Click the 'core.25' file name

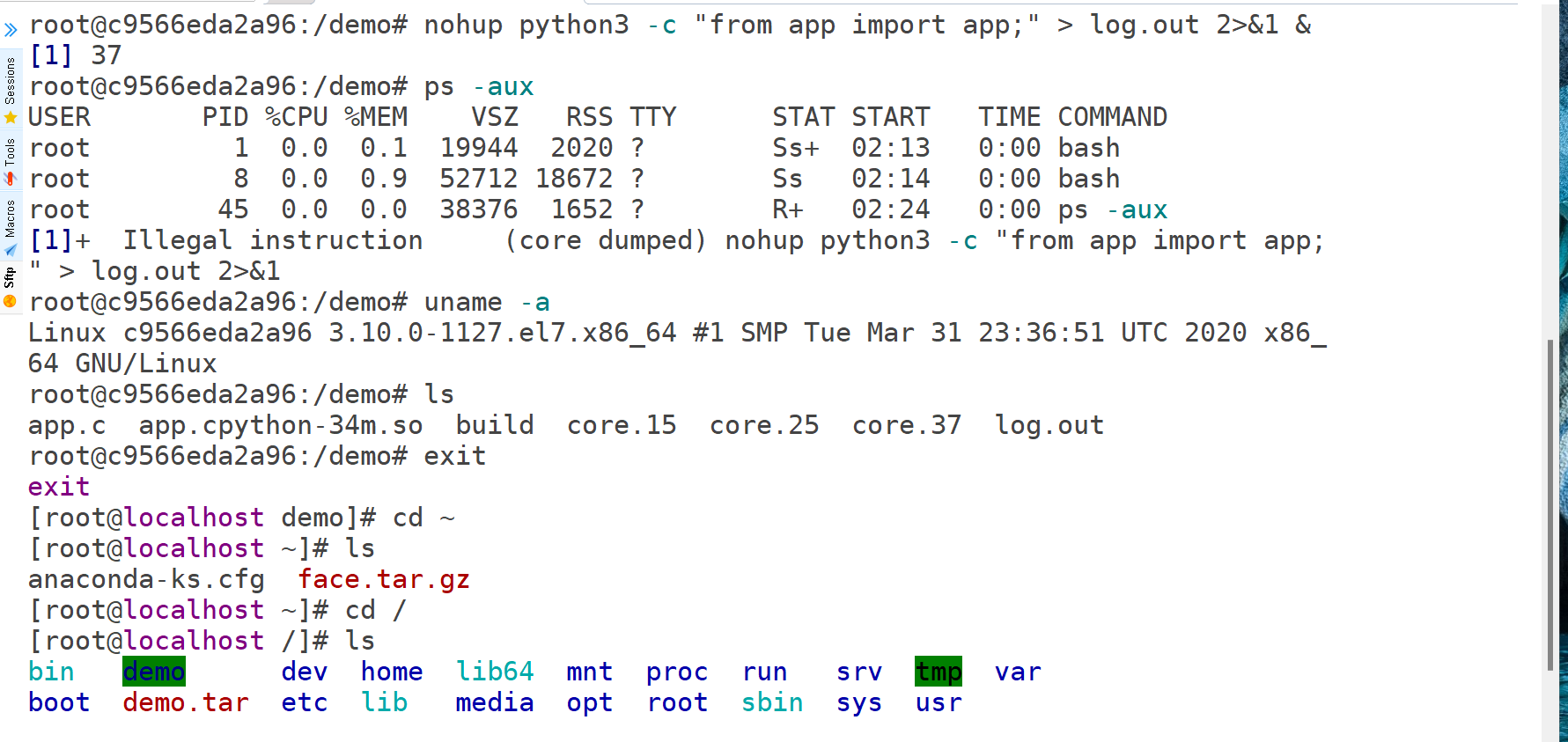(764, 425)
